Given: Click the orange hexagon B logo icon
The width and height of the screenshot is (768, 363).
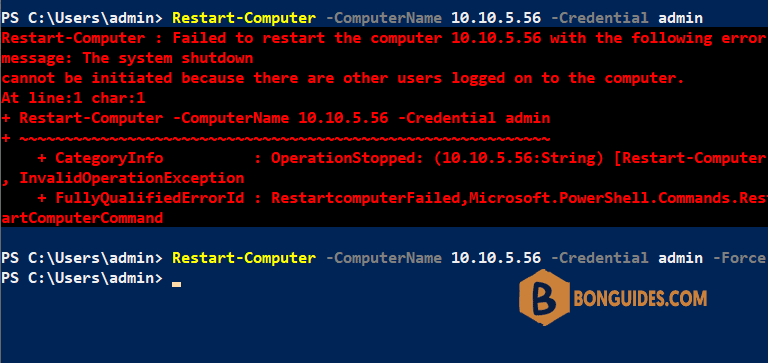Looking at the screenshot, I should 544,297.
